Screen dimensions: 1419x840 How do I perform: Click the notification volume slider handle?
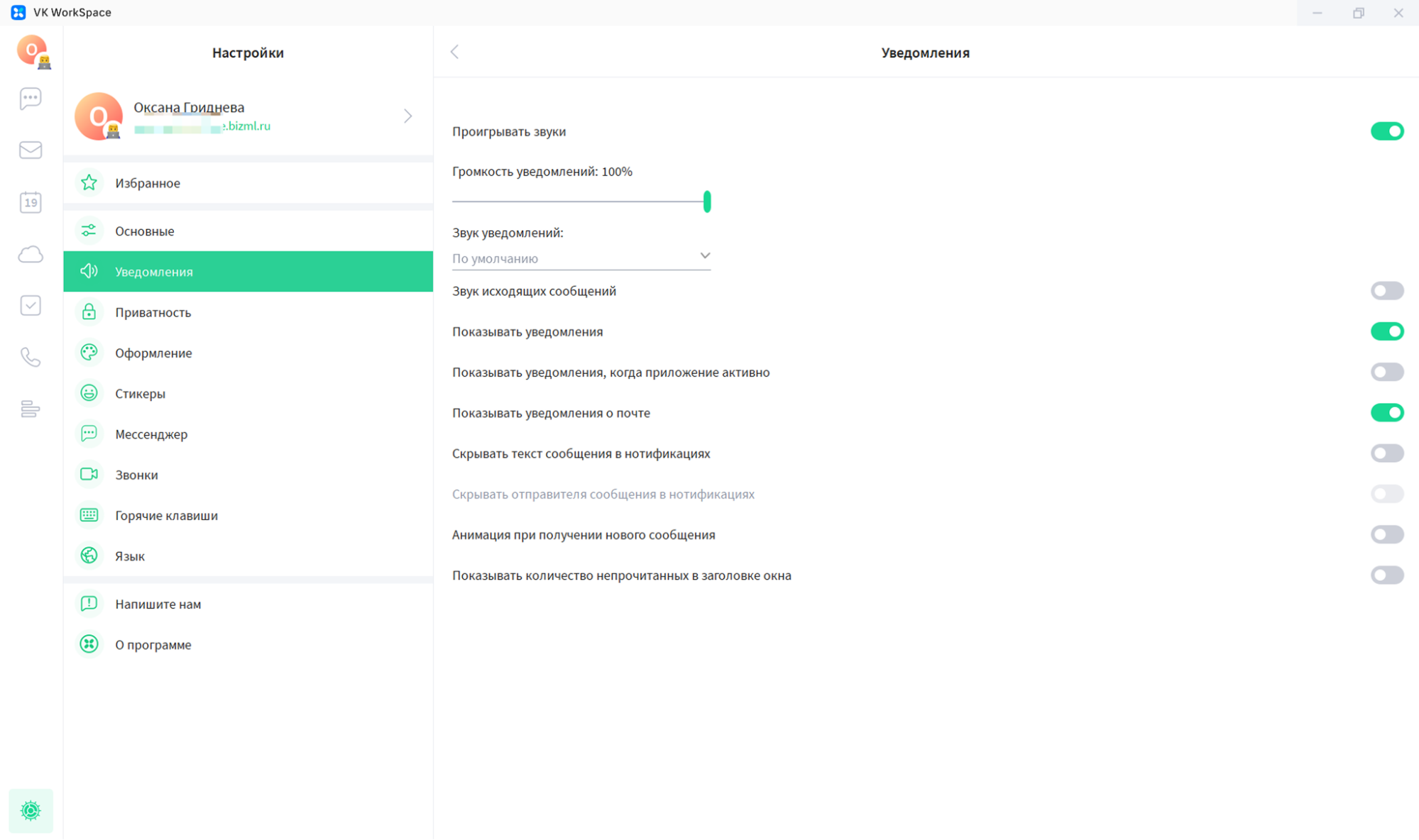[707, 201]
